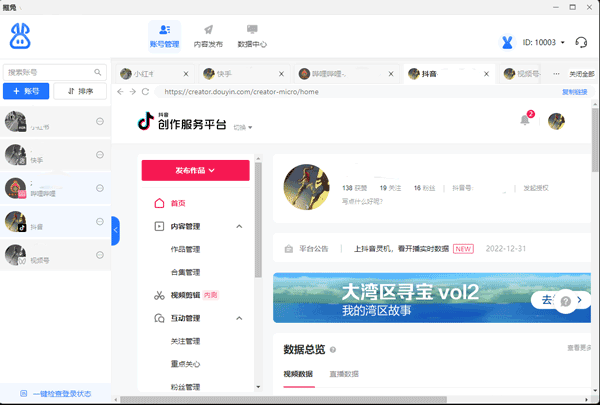The image size is (600, 405).
Task: Select the 哔哩哔哩 account in sidebar
Action: [x=55, y=188]
